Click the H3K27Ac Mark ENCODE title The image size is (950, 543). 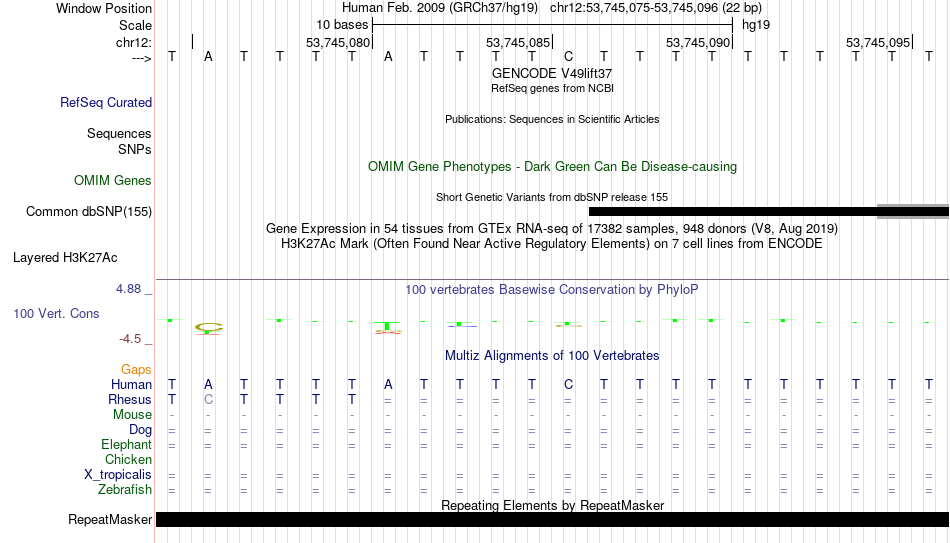[x=552, y=244]
